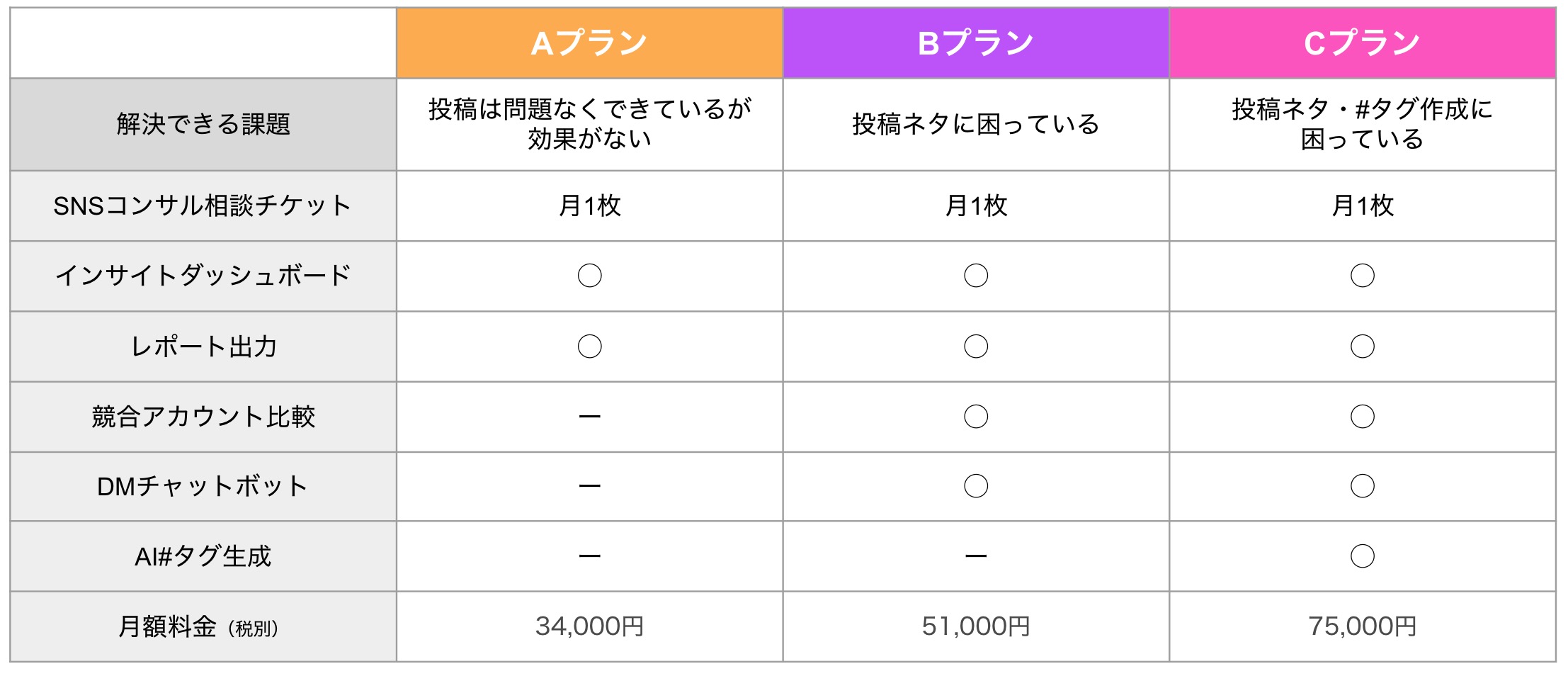Select the pink Cプラン header
Screen dimensions: 1568x676
click(1363, 43)
